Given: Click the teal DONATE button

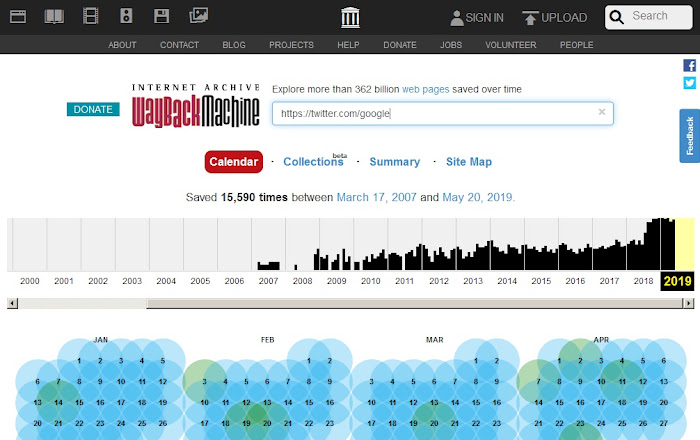Looking at the screenshot, I should [93, 109].
